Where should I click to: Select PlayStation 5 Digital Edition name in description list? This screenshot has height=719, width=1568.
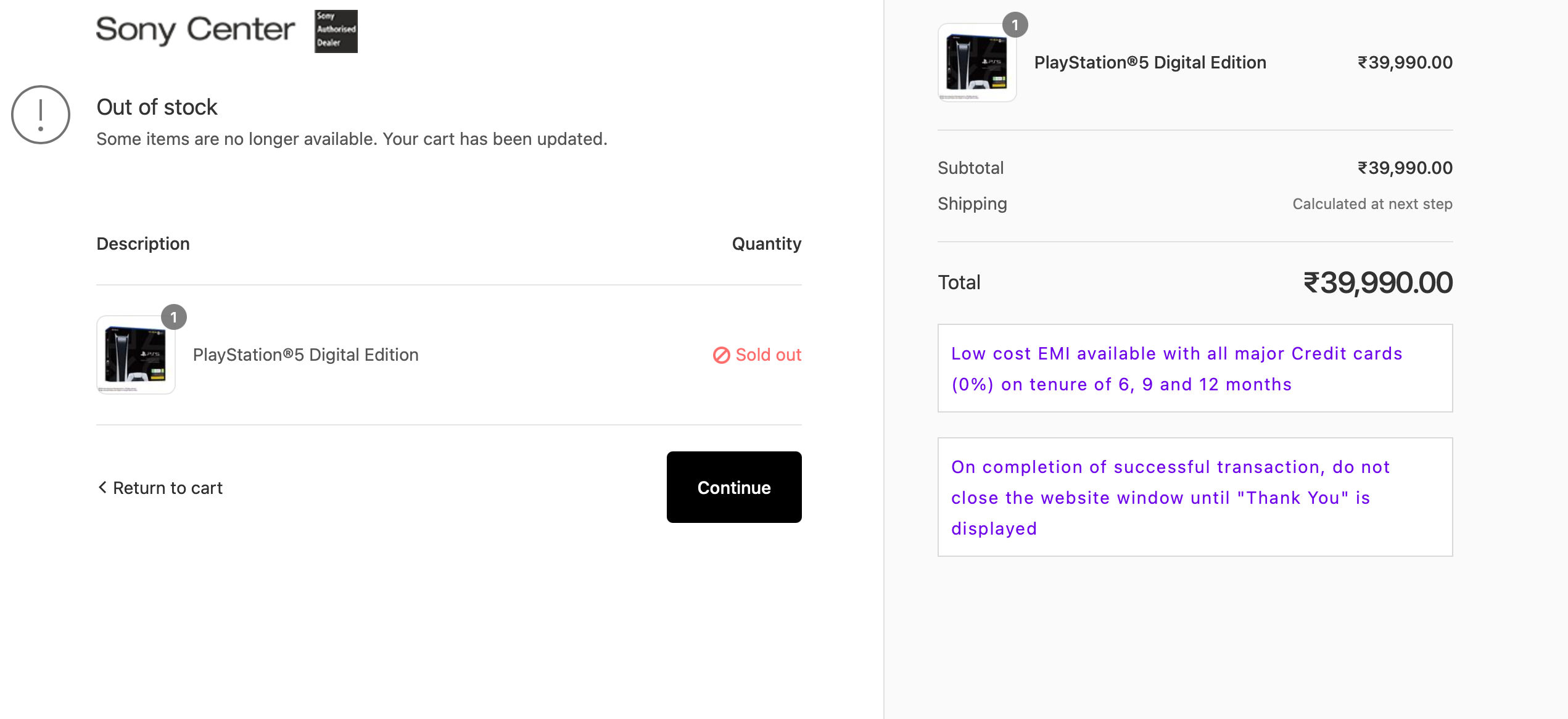(x=305, y=355)
